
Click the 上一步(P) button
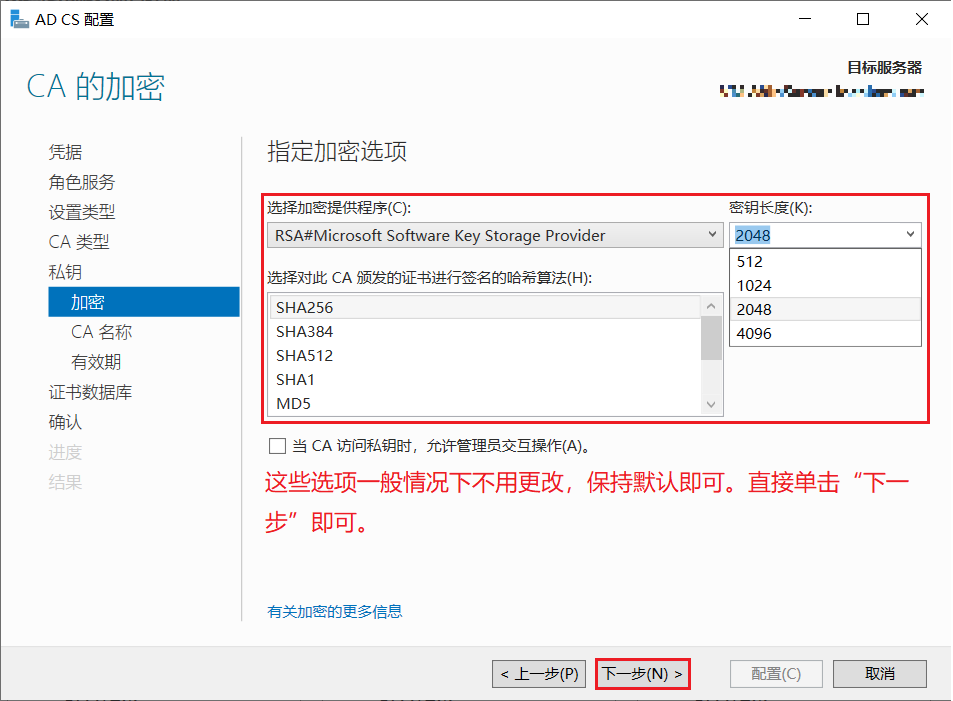pyautogui.click(x=539, y=673)
